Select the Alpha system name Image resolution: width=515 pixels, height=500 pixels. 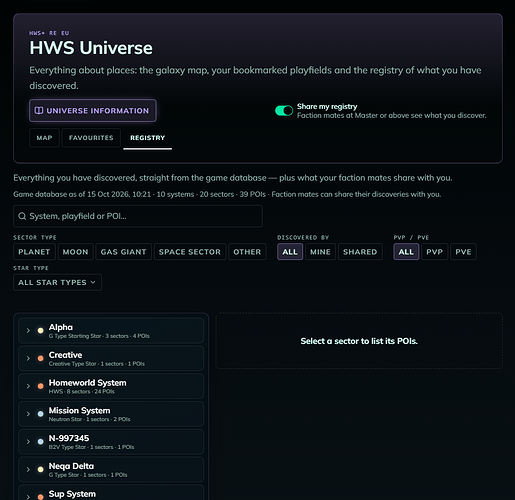[61, 327]
